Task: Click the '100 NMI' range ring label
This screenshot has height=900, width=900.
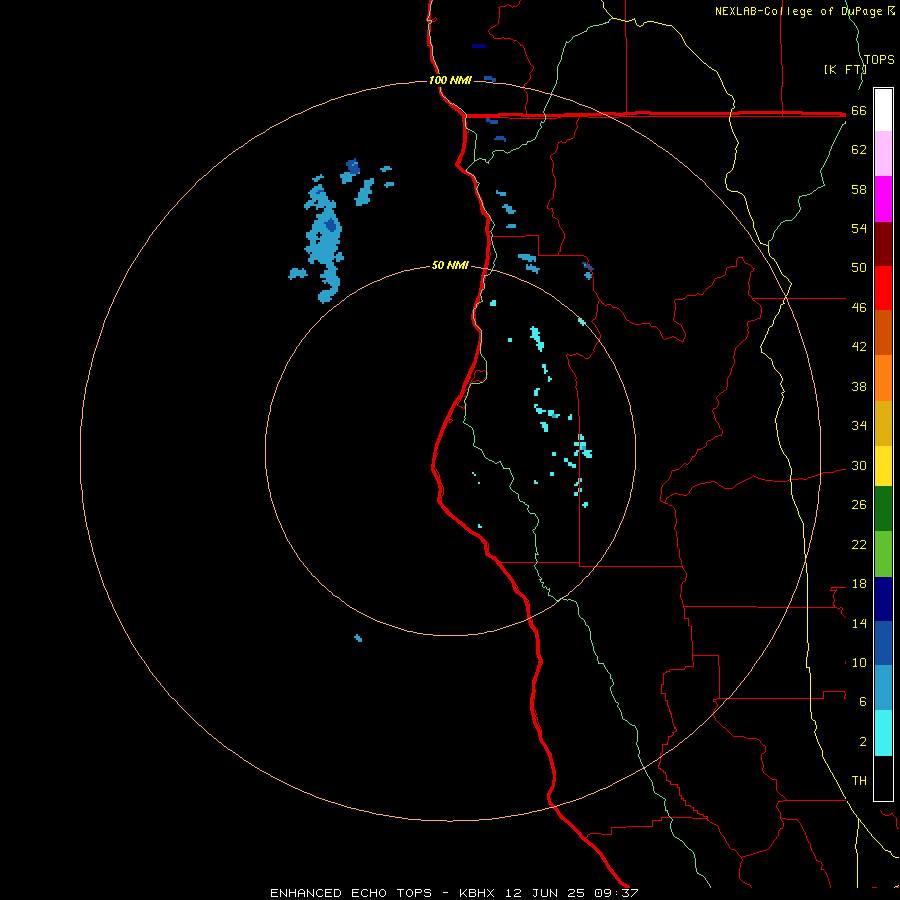Action: coord(450,80)
